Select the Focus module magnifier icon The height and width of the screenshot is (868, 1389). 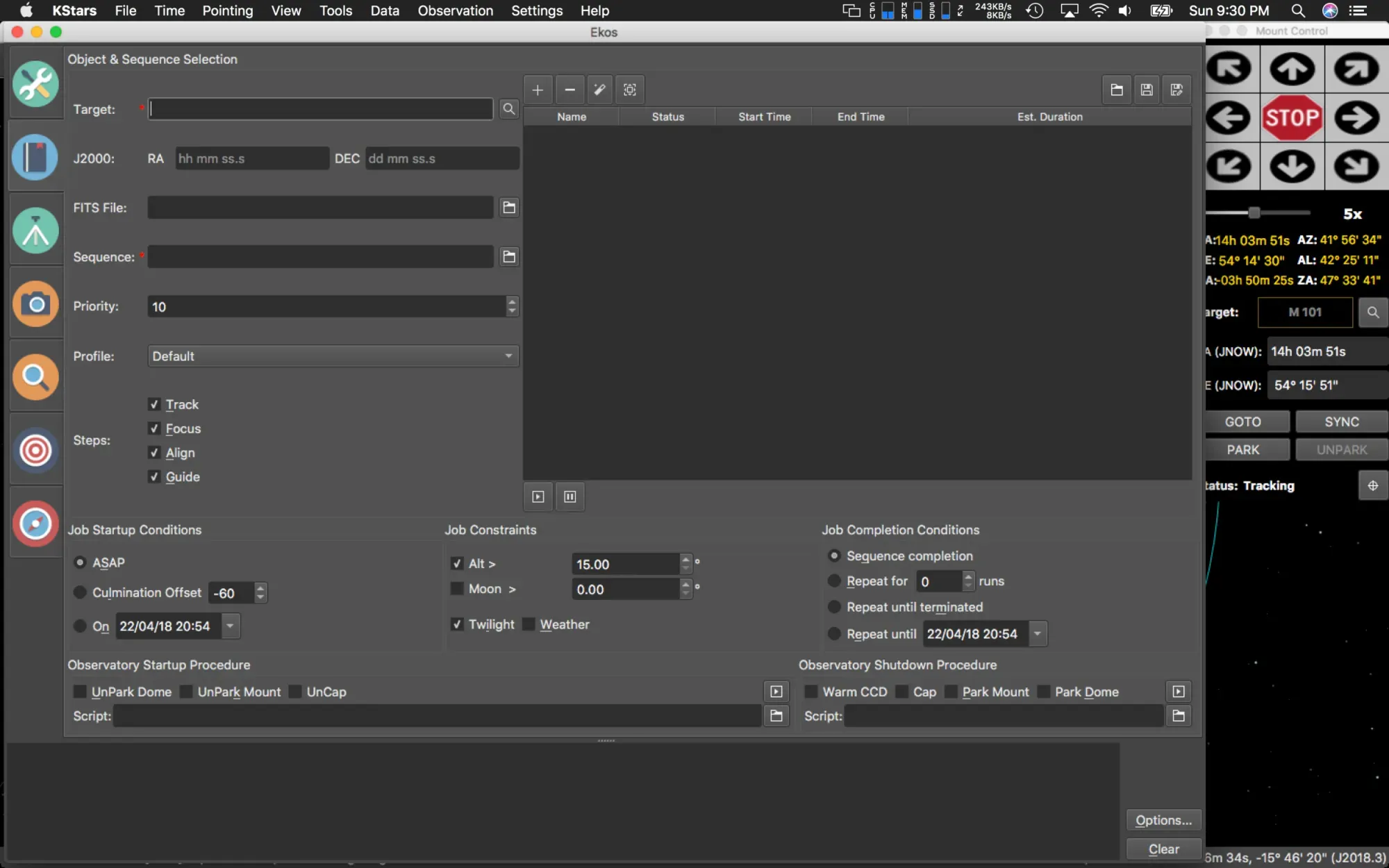point(35,376)
